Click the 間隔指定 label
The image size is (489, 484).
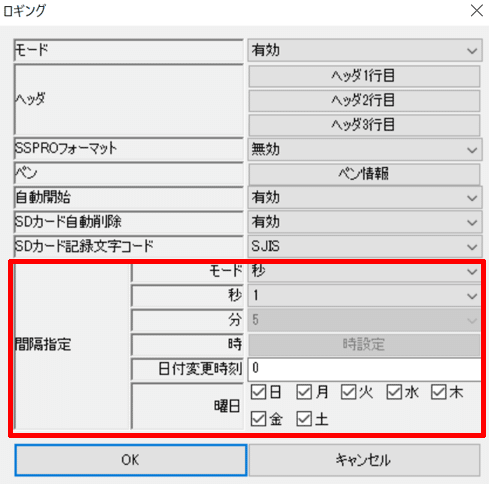tap(43, 344)
